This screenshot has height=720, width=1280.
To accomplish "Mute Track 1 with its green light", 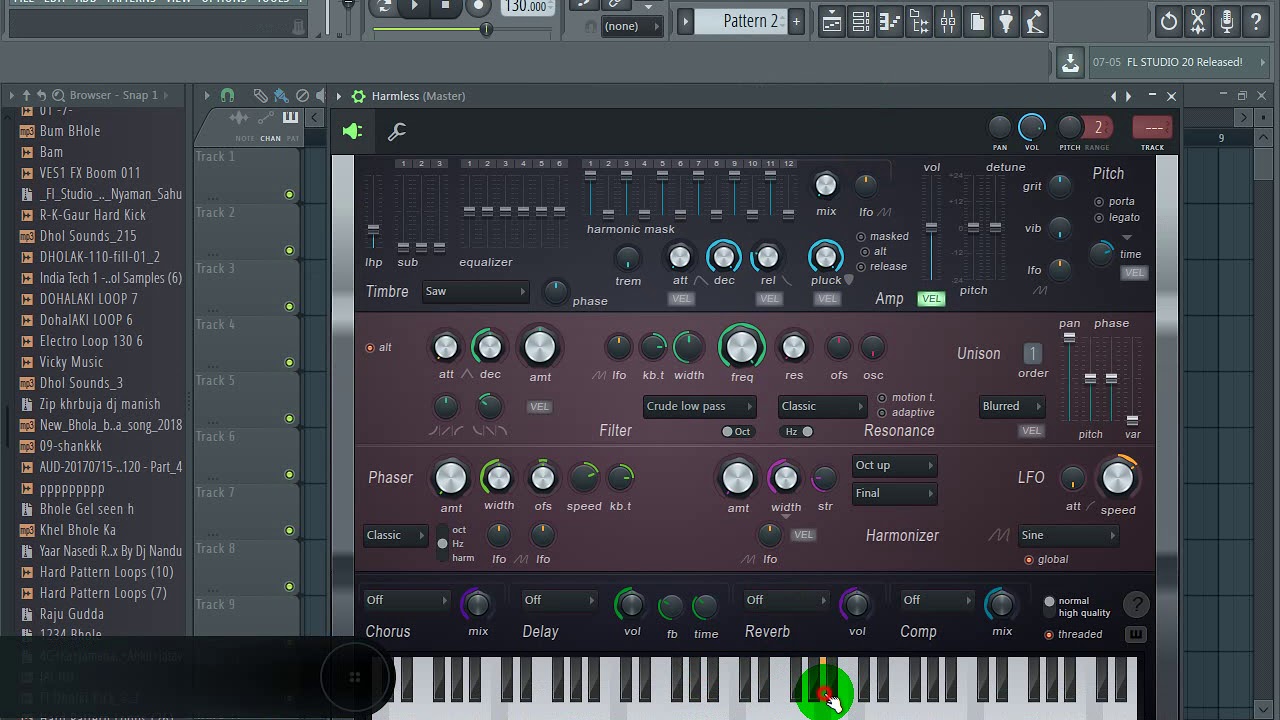I will coord(289,195).
